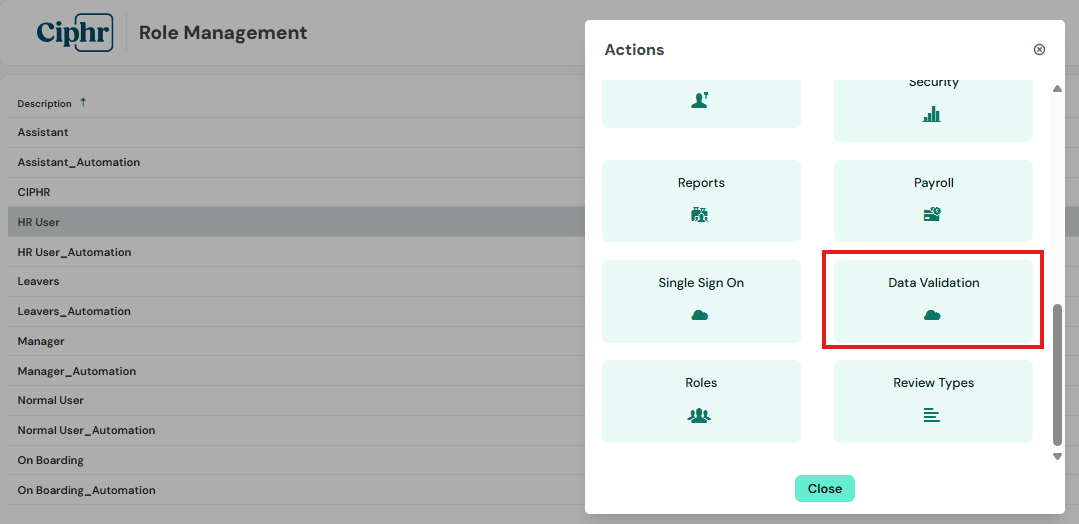Viewport: 1079px width, 524px height.
Task: Click the Security bar chart icon
Action: click(x=932, y=114)
